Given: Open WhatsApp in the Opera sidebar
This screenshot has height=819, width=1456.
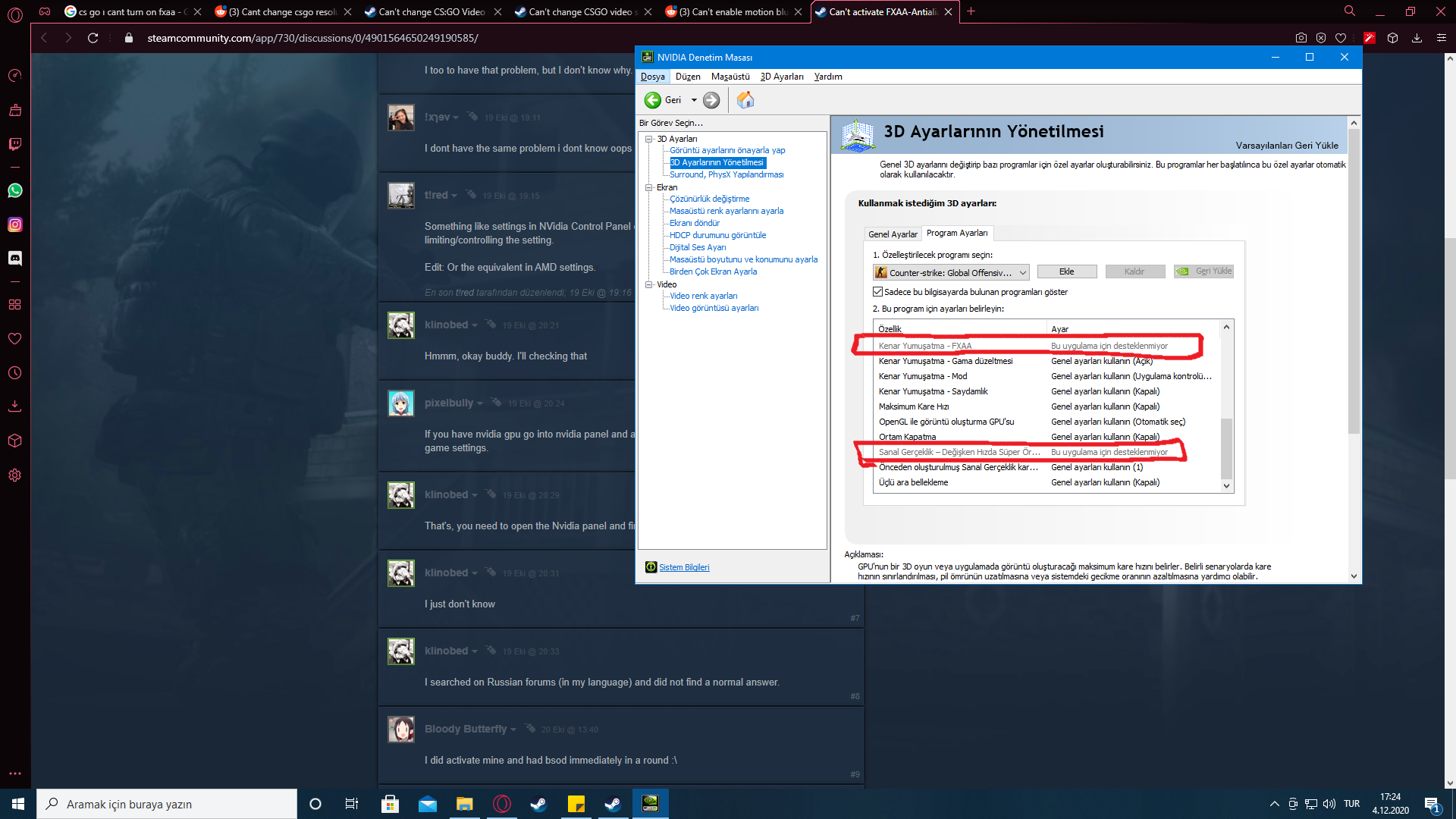Looking at the screenshot, I should (14, 190).
